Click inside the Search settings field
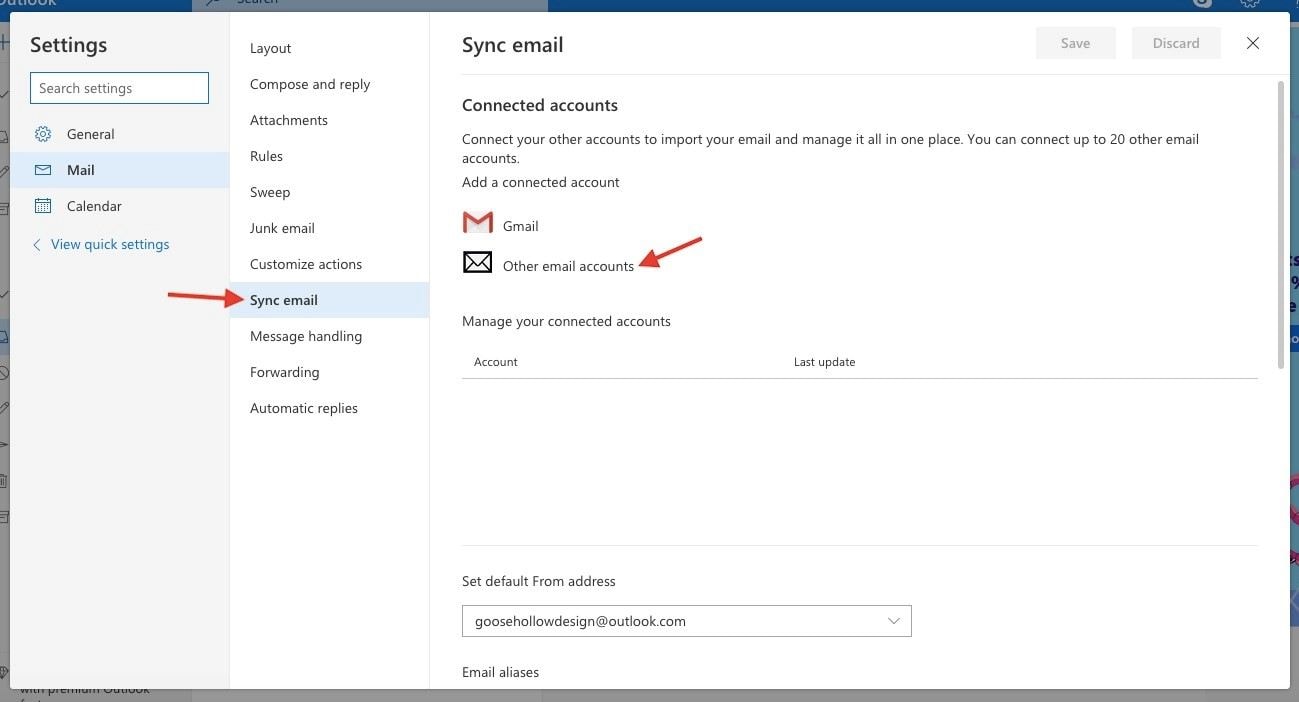 point(118,87)
